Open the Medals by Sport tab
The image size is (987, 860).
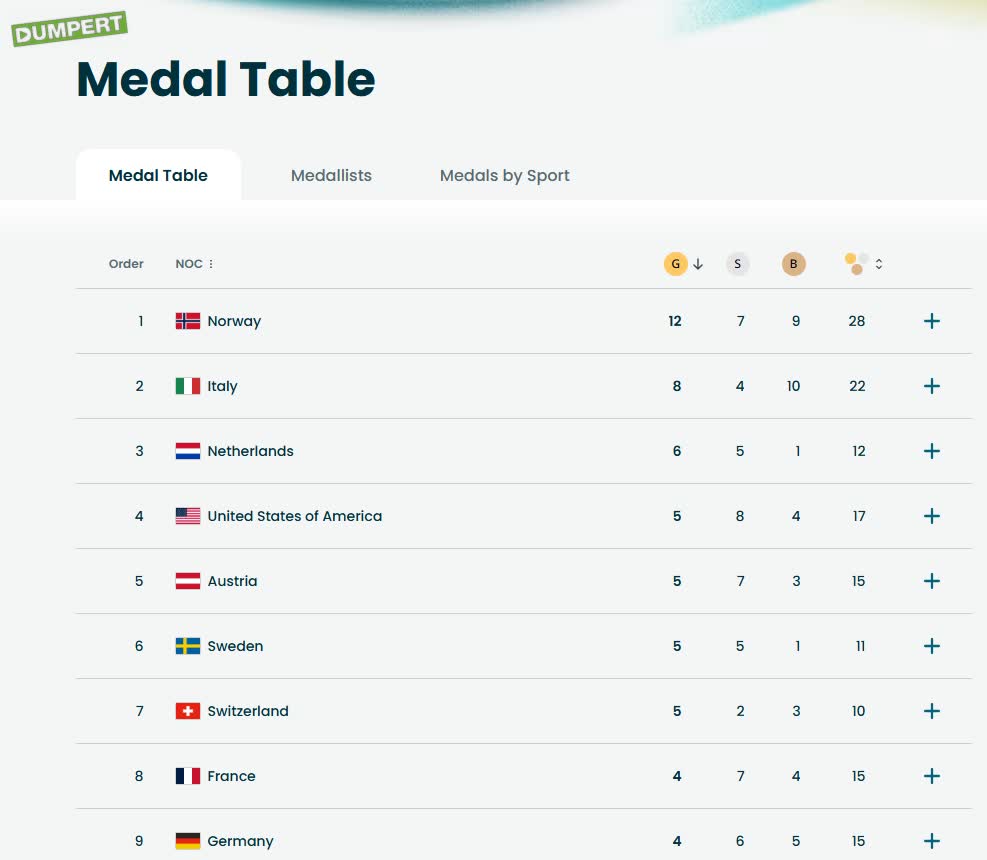pyautogui.click(x=505, y=175)
